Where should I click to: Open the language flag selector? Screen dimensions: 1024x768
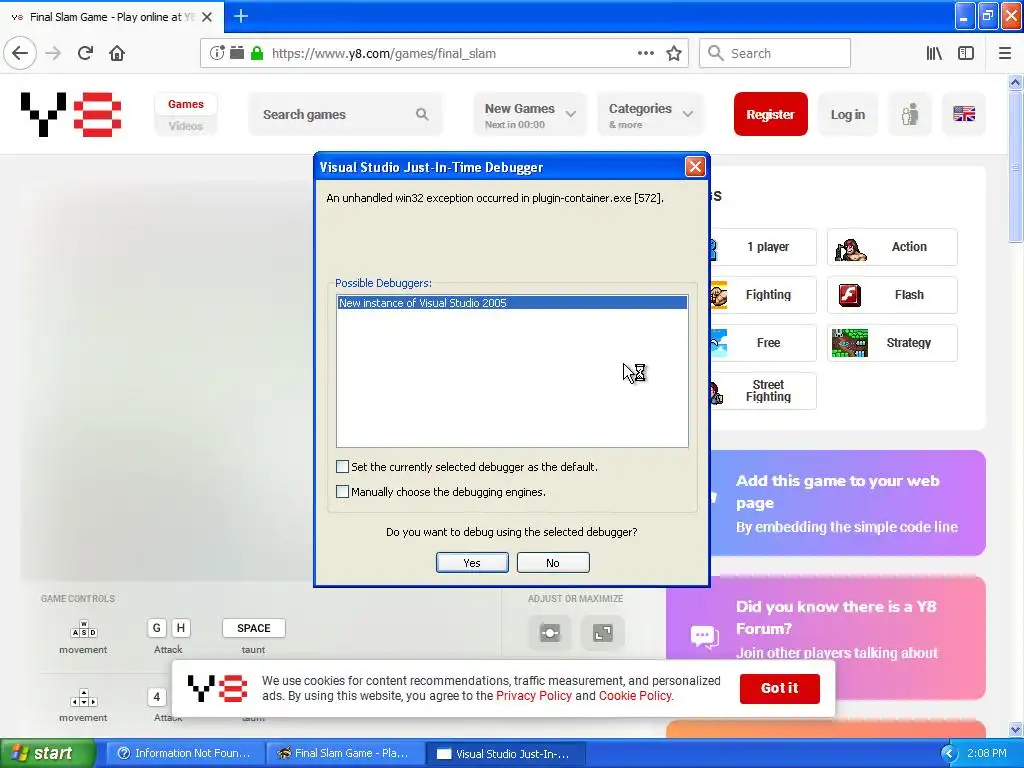tap(964, 114)
